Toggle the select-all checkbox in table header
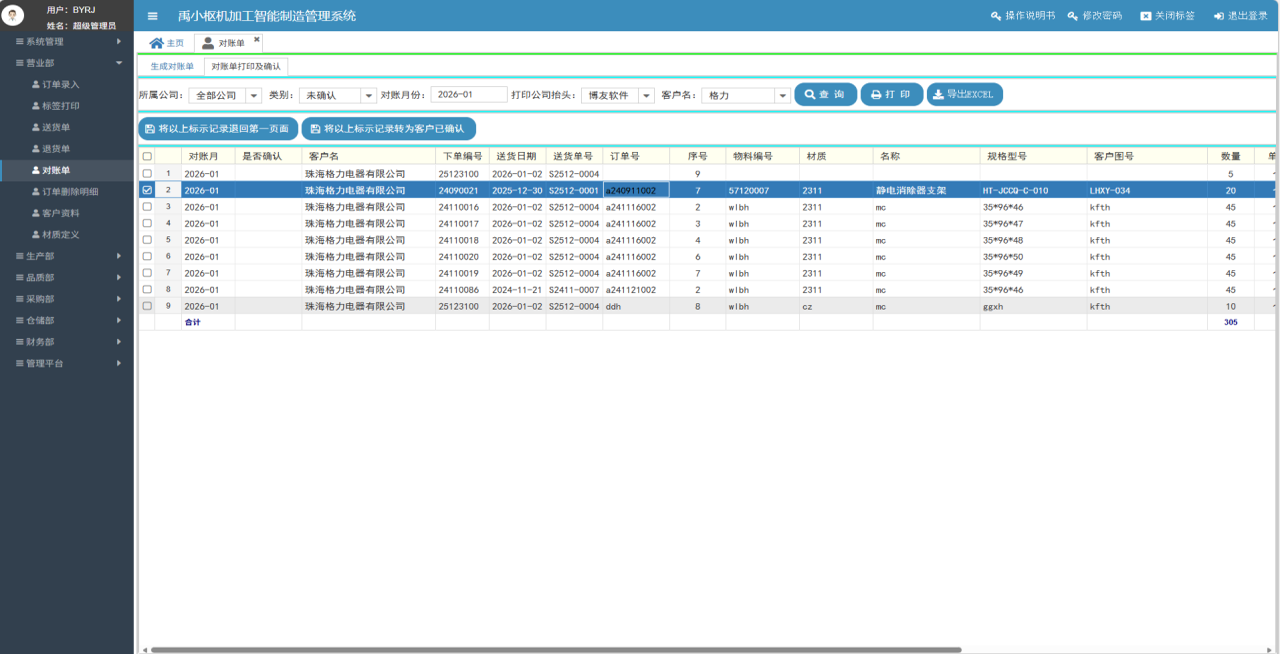1280x654 pixels. click(x=147, y=157)
